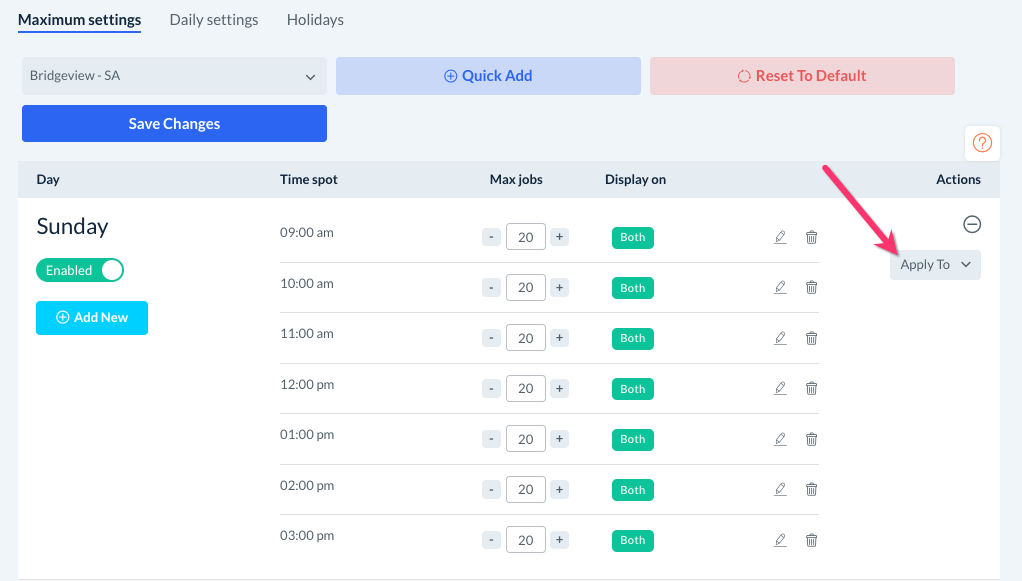The image size is (1022, 581).
Task: Focus the 02:00 pm max jobs field
Action: (526, 490)
